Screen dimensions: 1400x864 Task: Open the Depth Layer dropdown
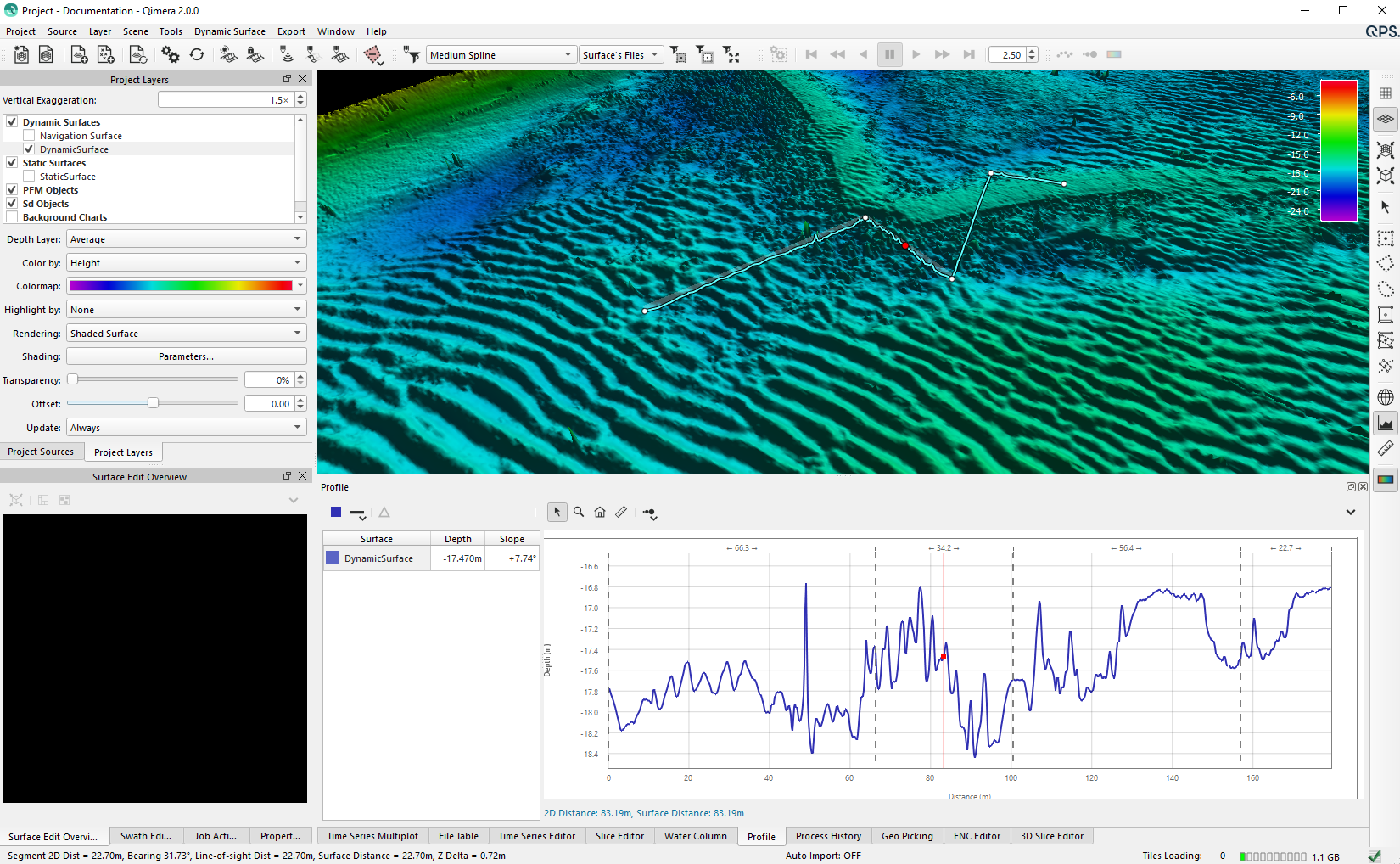pos(186,239)
